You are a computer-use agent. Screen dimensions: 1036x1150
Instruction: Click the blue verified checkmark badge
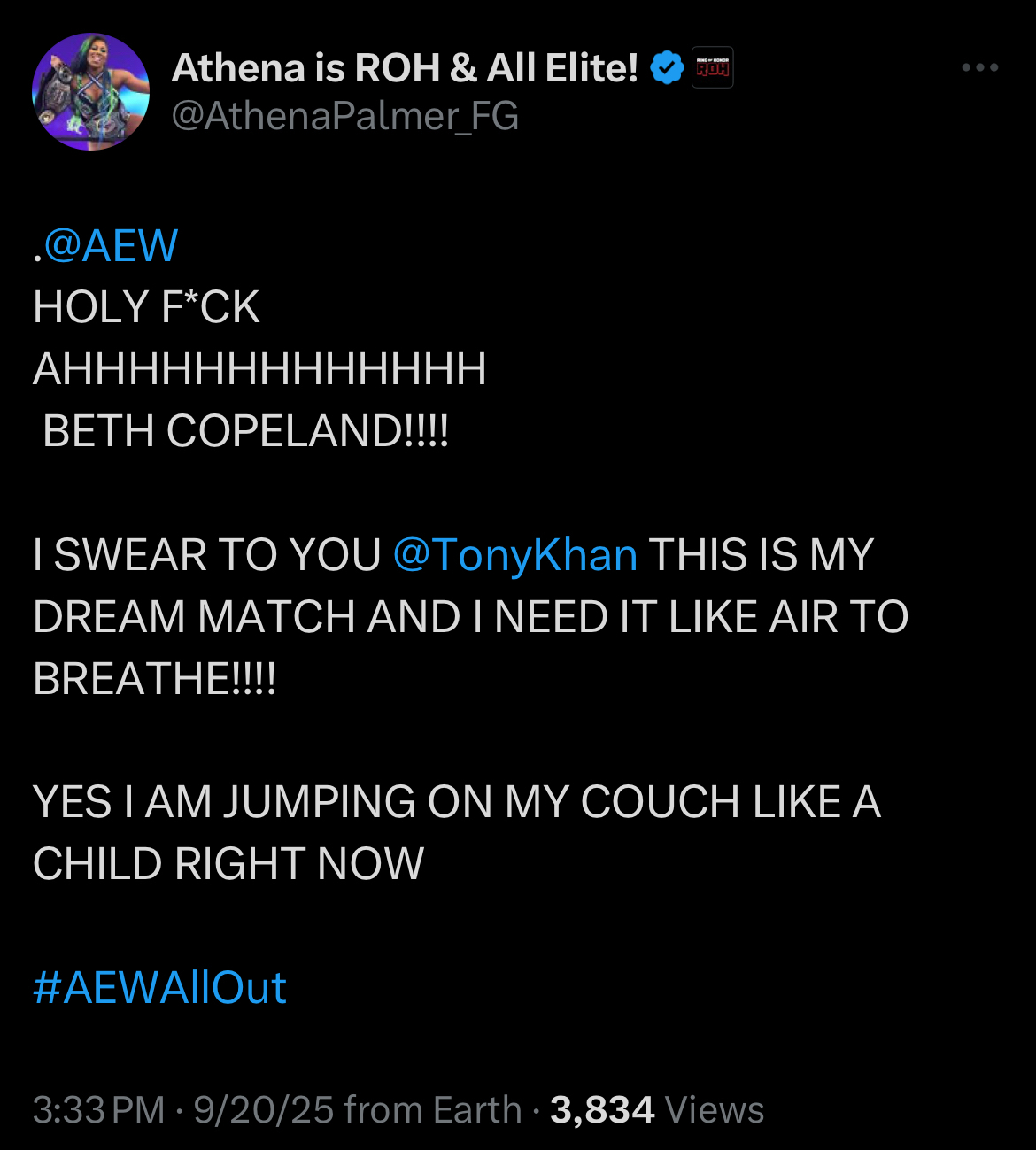coord(667,68)
